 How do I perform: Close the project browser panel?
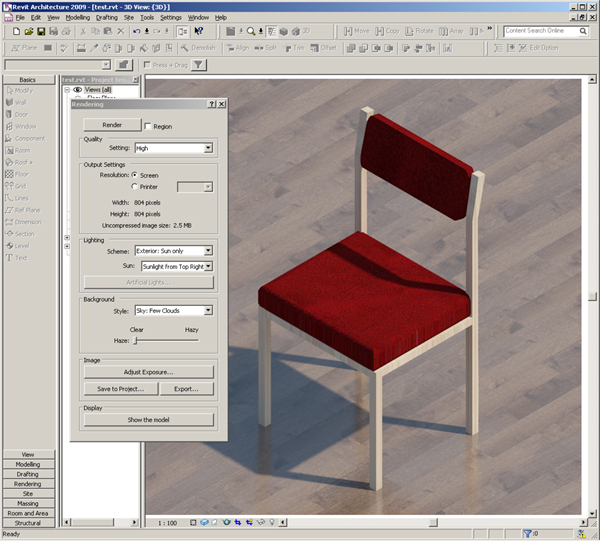135,80
